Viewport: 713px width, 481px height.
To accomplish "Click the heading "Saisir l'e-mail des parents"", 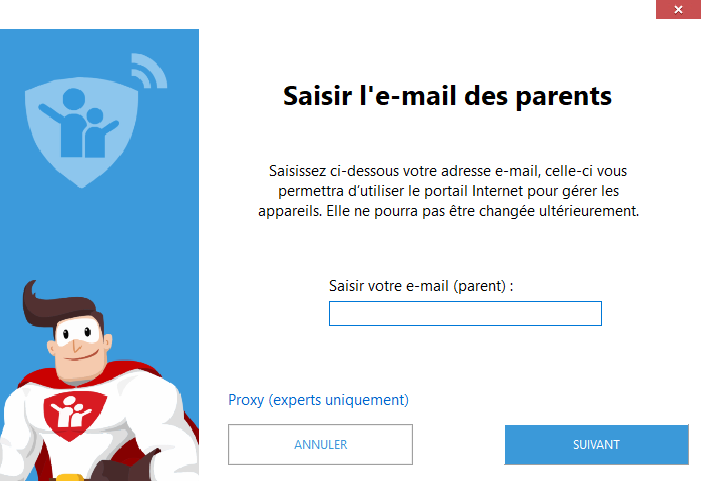I will pos(447,96).
